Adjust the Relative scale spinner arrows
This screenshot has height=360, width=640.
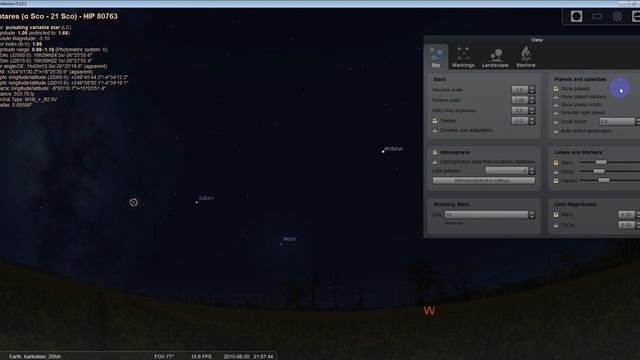click(531, 100)
